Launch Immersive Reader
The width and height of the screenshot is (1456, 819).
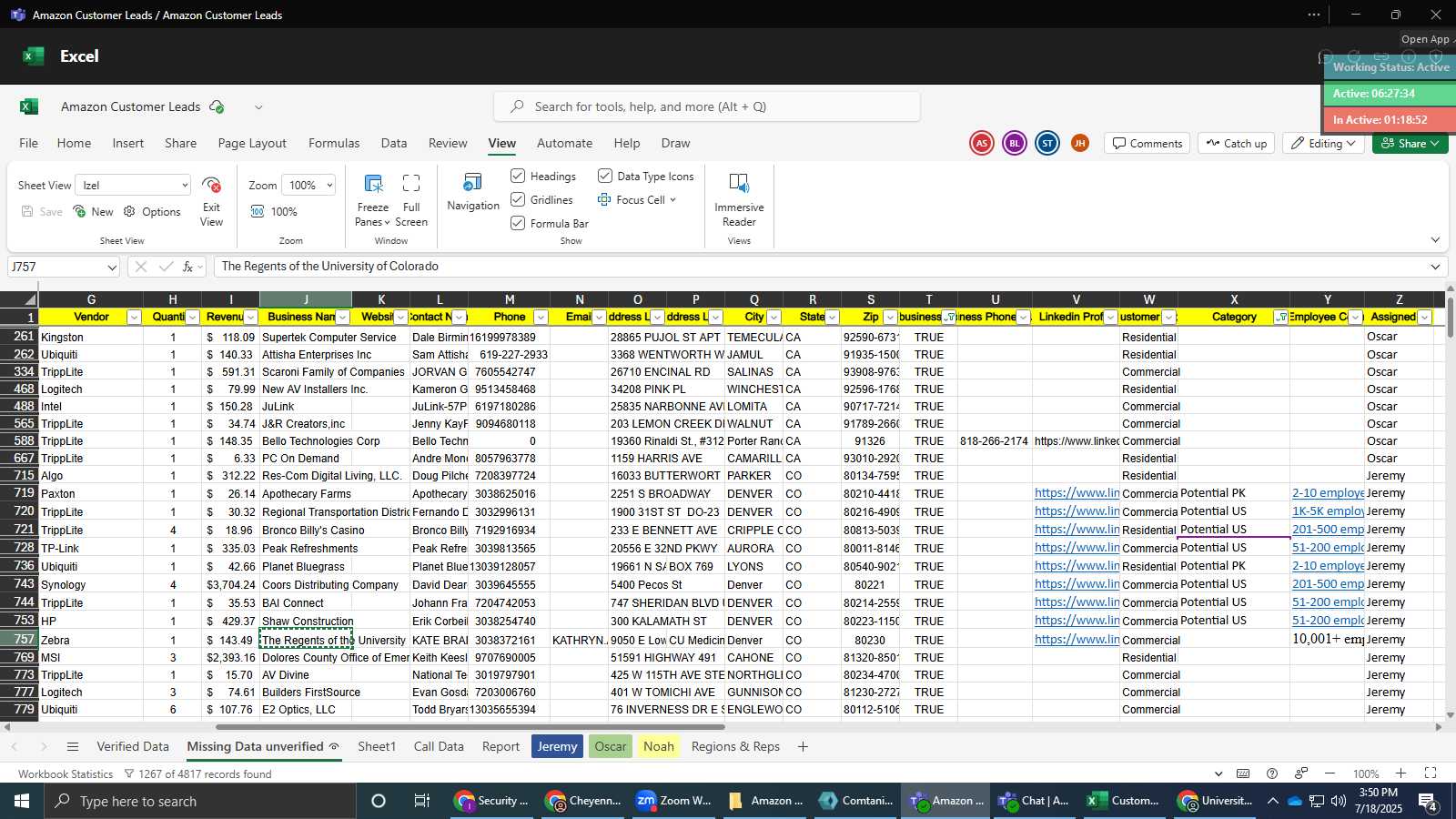(x=739, y=199)
